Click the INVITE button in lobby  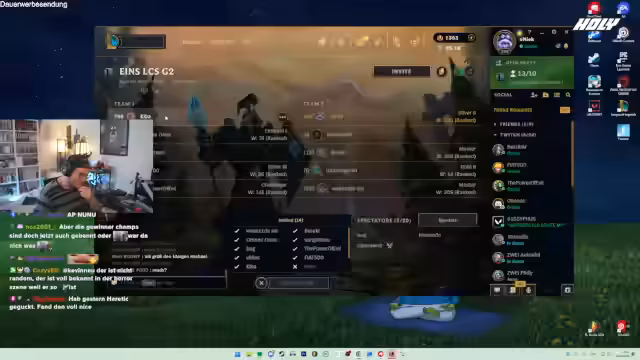(x=402, y=71)
